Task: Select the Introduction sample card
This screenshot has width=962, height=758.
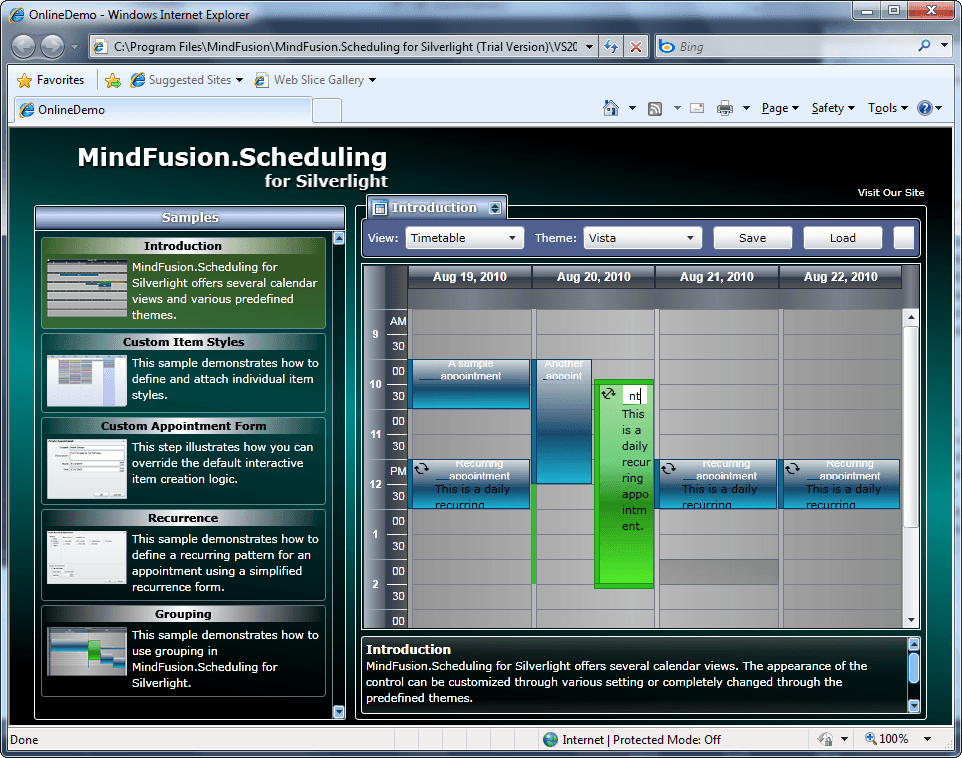Action: (183, 283)
